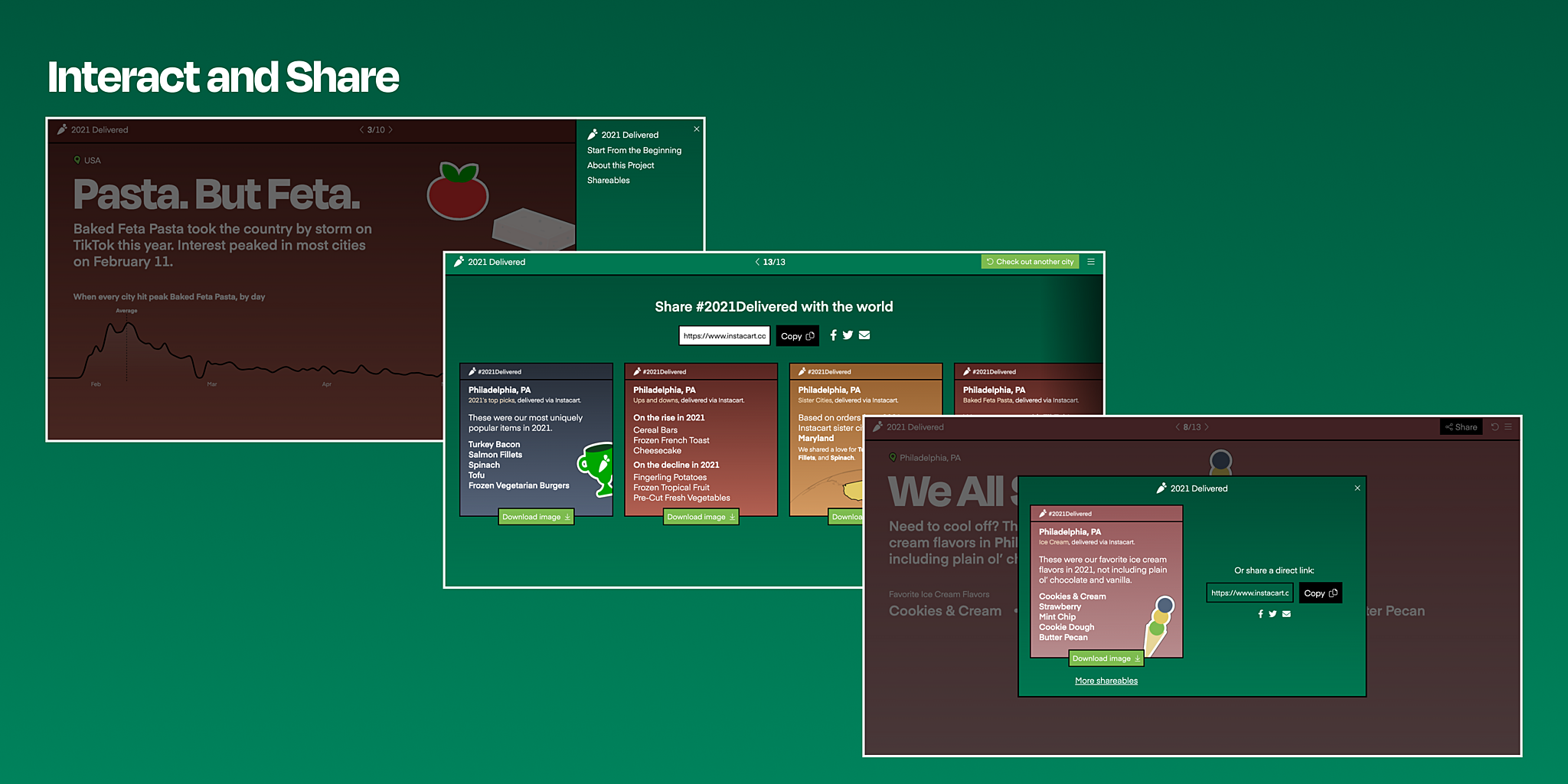Click the restart arrow icon beside Share
This screenshot has width=1568, height=784.
1494,427
